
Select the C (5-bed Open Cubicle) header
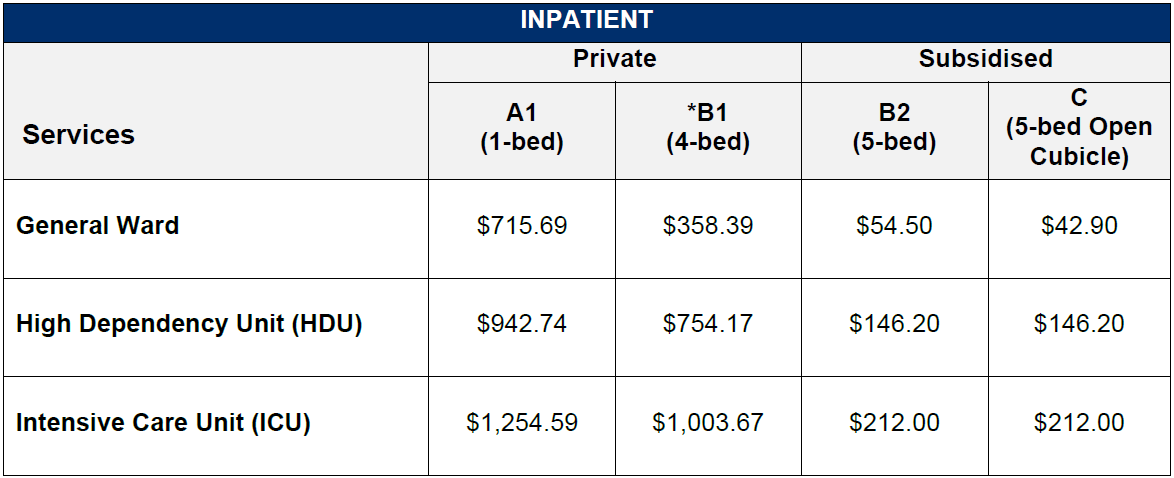click(1079, 128)
